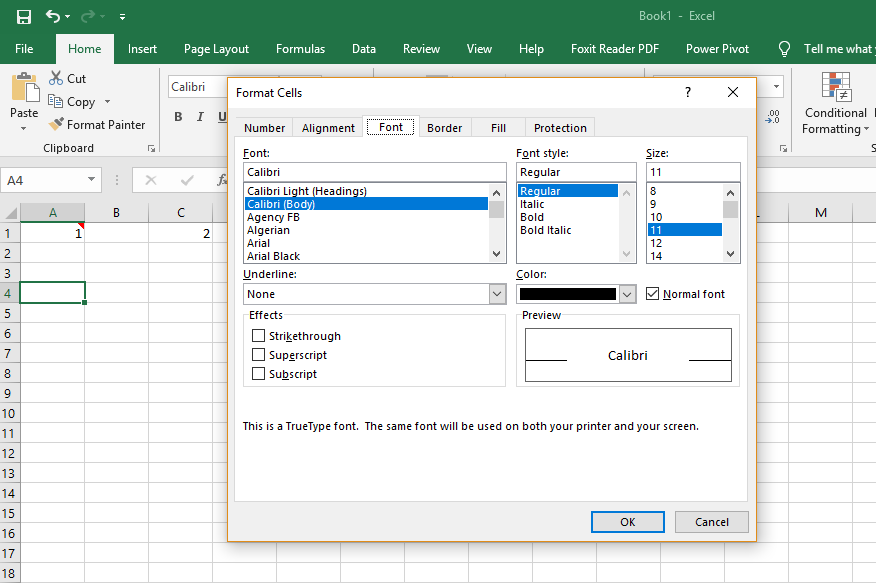
Task: Open the File menu
Action: pos(24,49)
